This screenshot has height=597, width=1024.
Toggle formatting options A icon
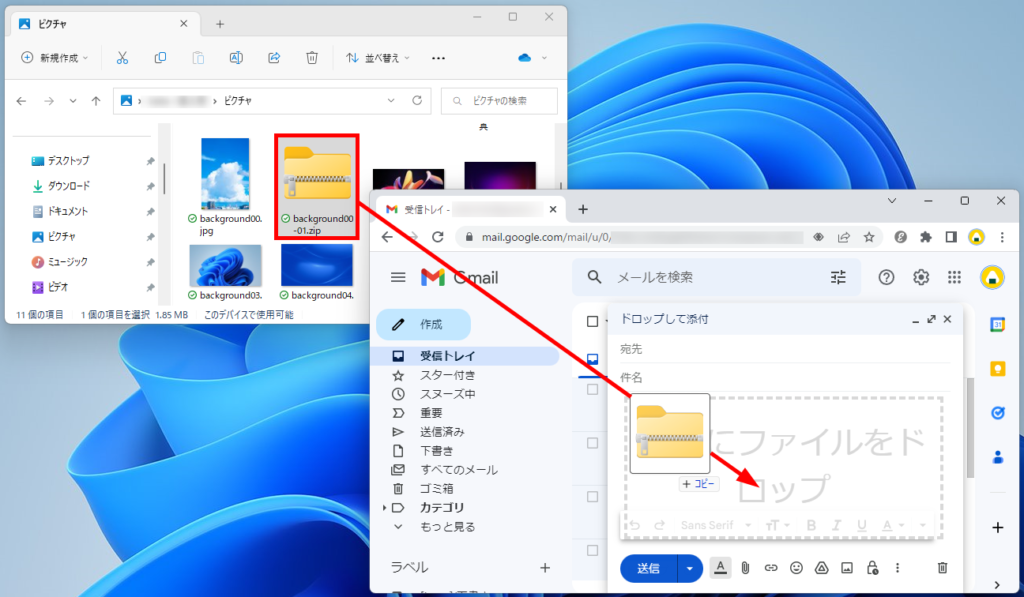pos(720,568)
